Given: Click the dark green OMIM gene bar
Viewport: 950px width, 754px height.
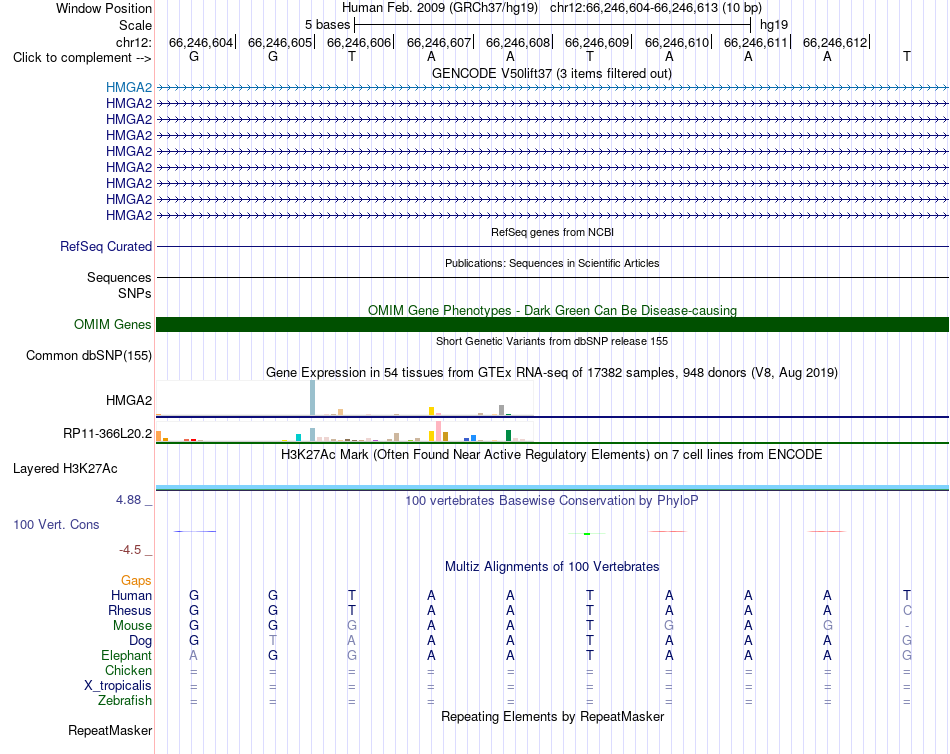Looking at the screenshot, I should pyautogui.click(x=552, y=324).
